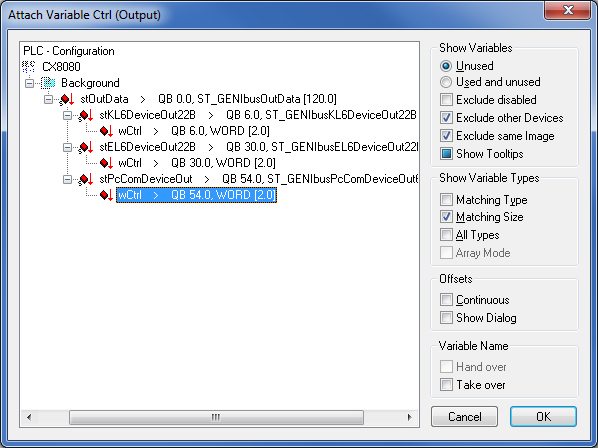
Task: Click the stEL6DeviceOut22B structure icon
Action: 85,147
